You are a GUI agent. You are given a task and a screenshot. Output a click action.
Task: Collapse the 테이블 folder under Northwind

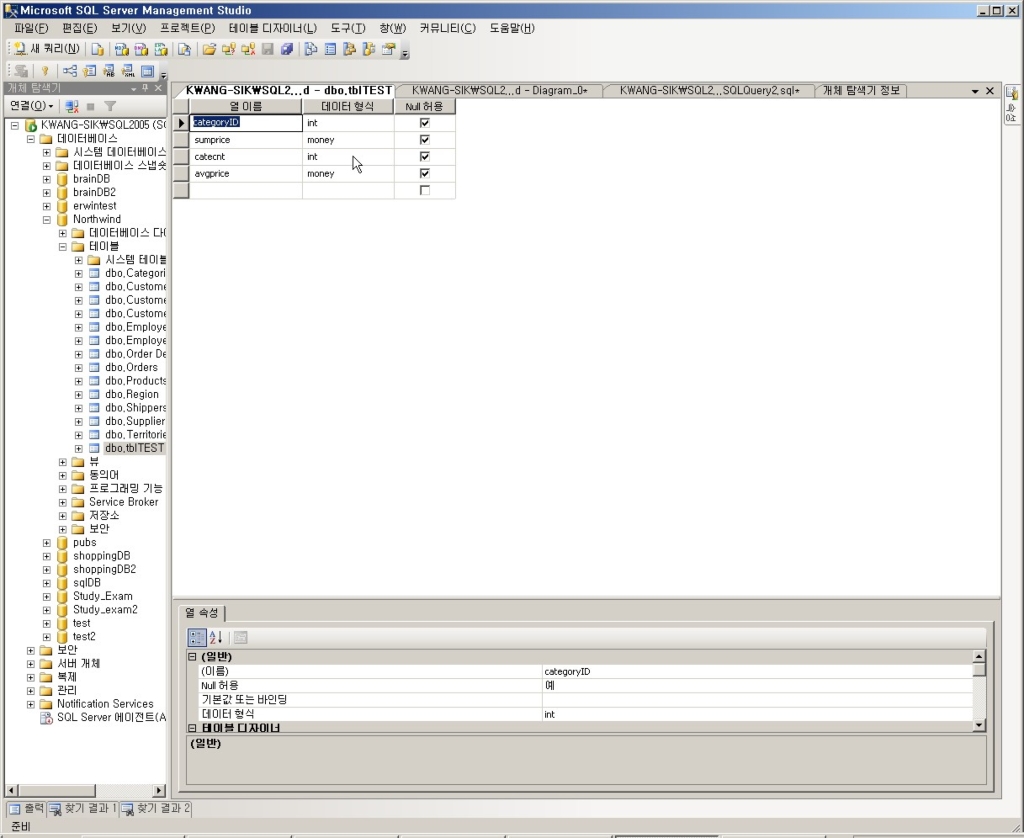(63, 247)
